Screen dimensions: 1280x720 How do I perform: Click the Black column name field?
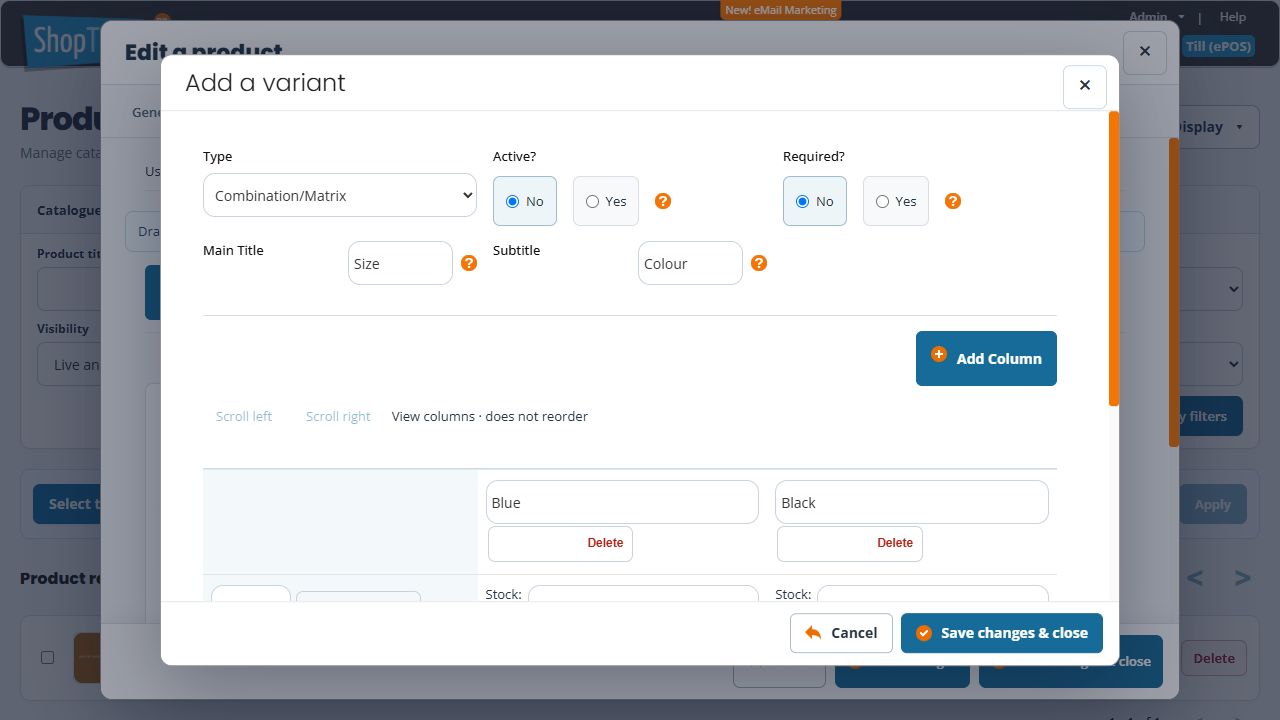coord(912,502)
